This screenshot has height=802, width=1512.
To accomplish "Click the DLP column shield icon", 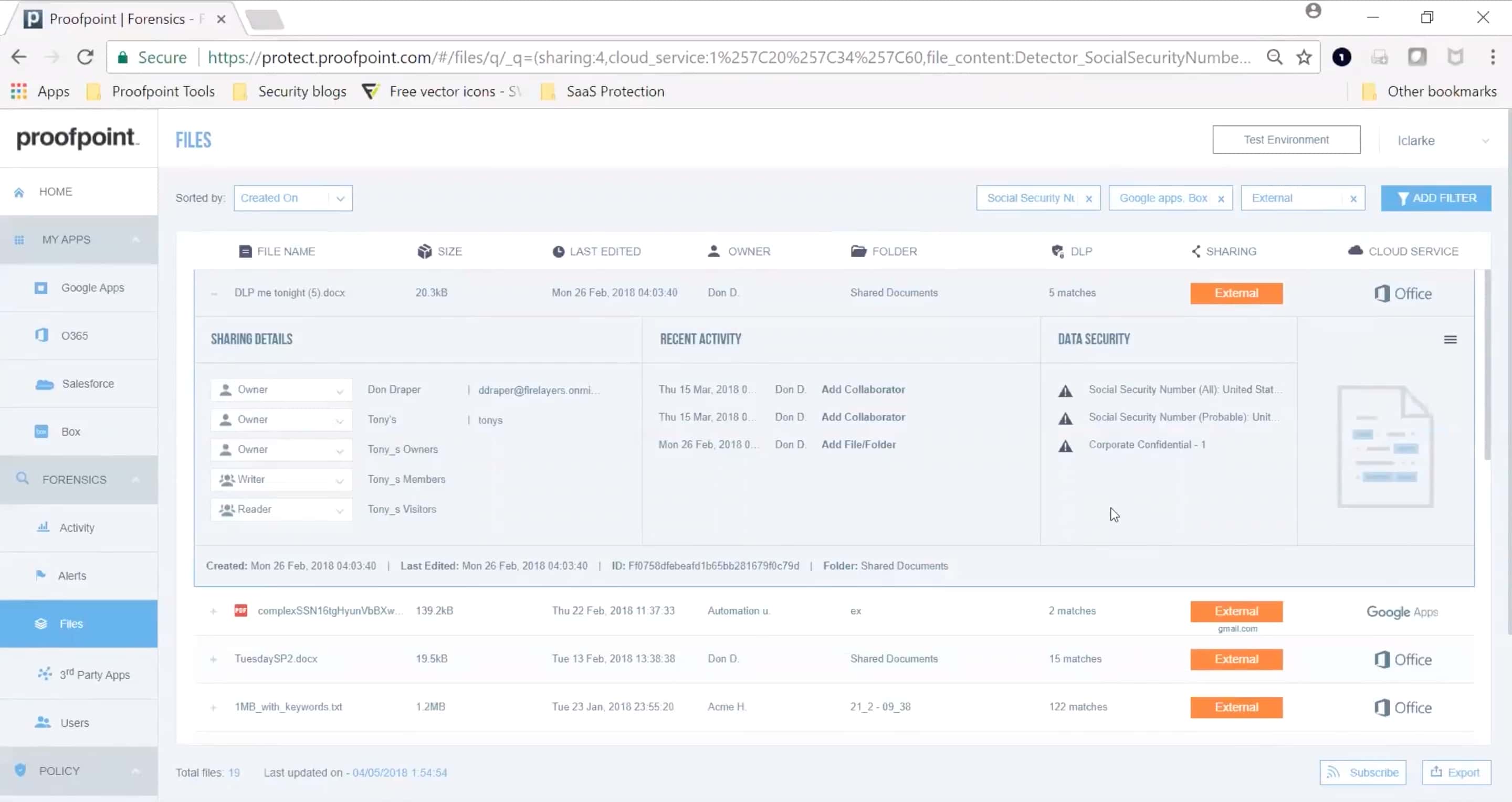I will 1057,251.
